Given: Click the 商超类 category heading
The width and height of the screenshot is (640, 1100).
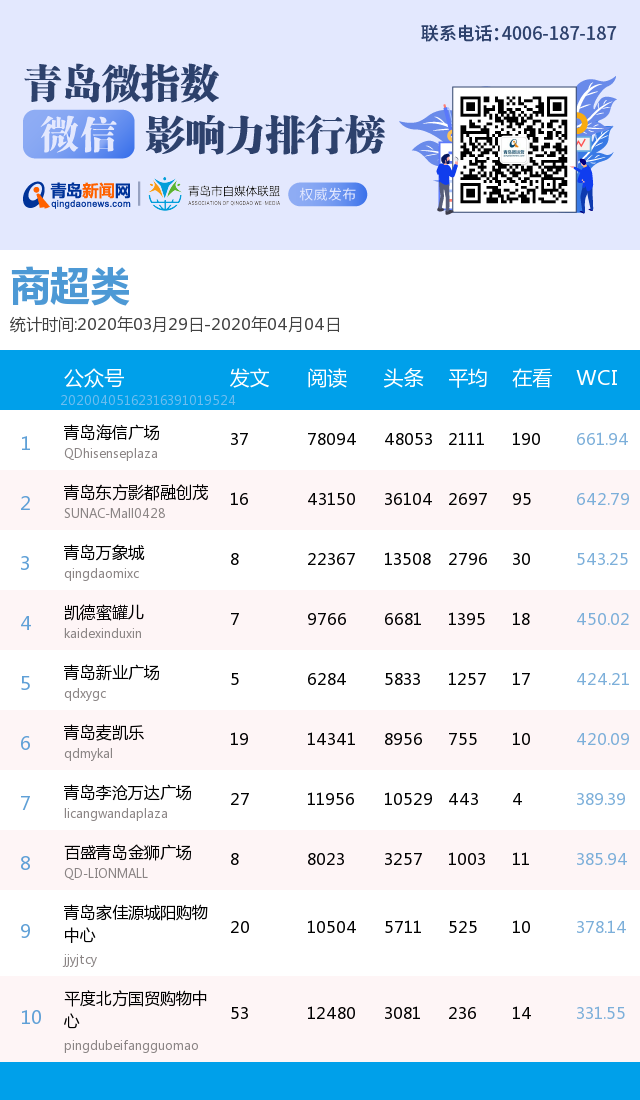Looking at the screenshot, I should point(70,289).
